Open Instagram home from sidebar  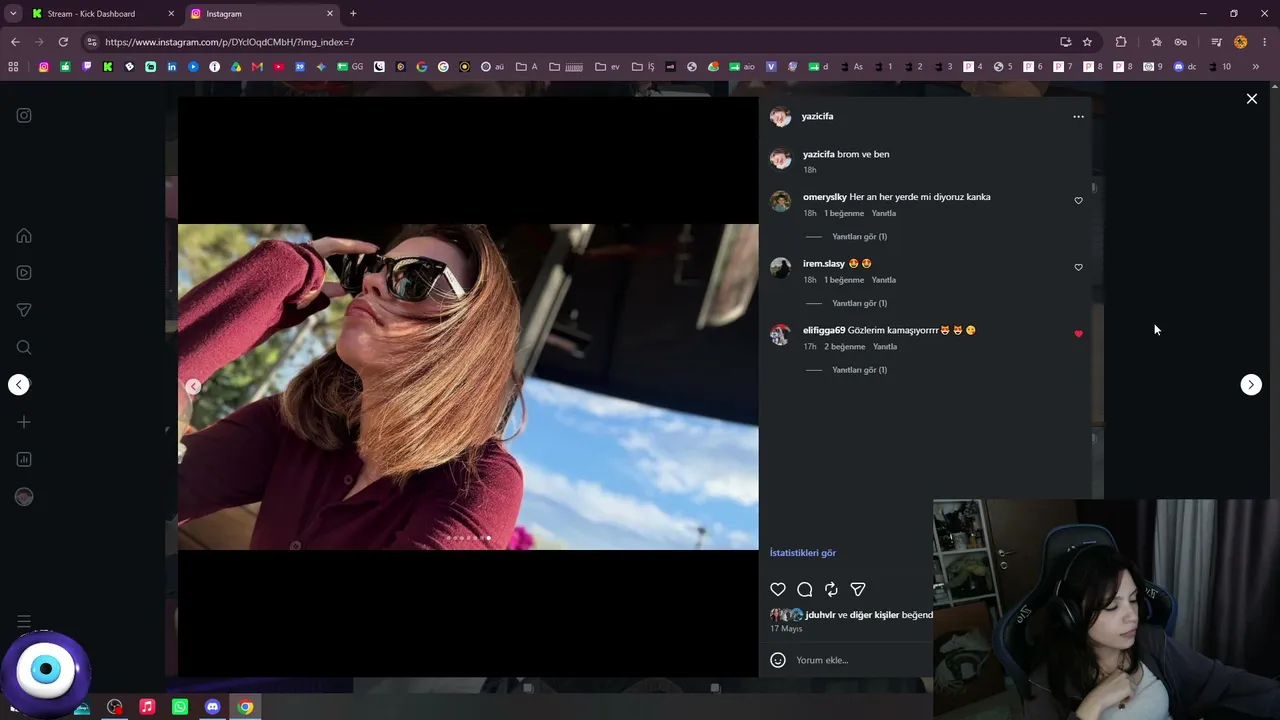[24, 236]
